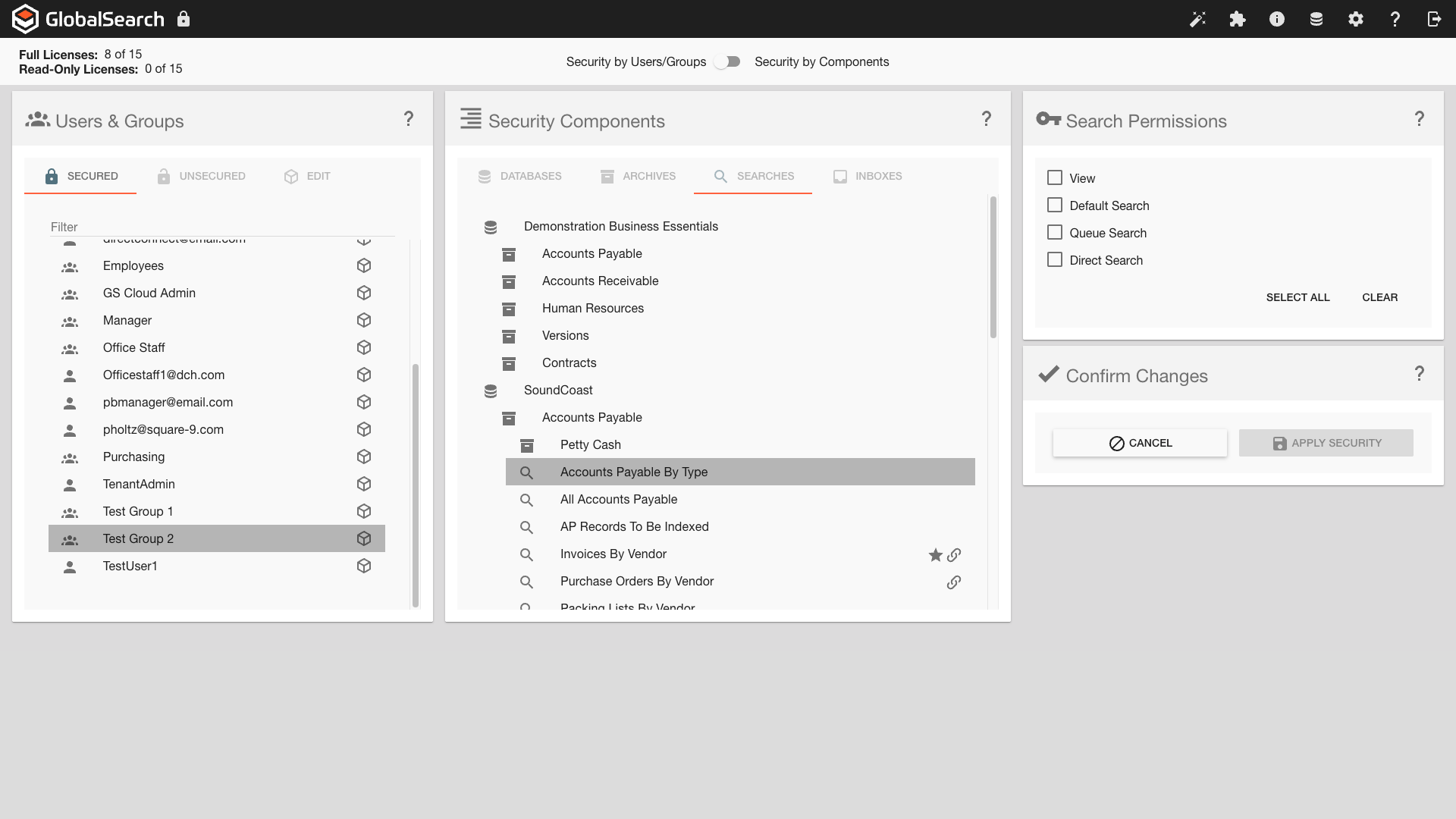Open the Inboxes tab
This screenshot has width=1456, height=819.
click(867, 176)
